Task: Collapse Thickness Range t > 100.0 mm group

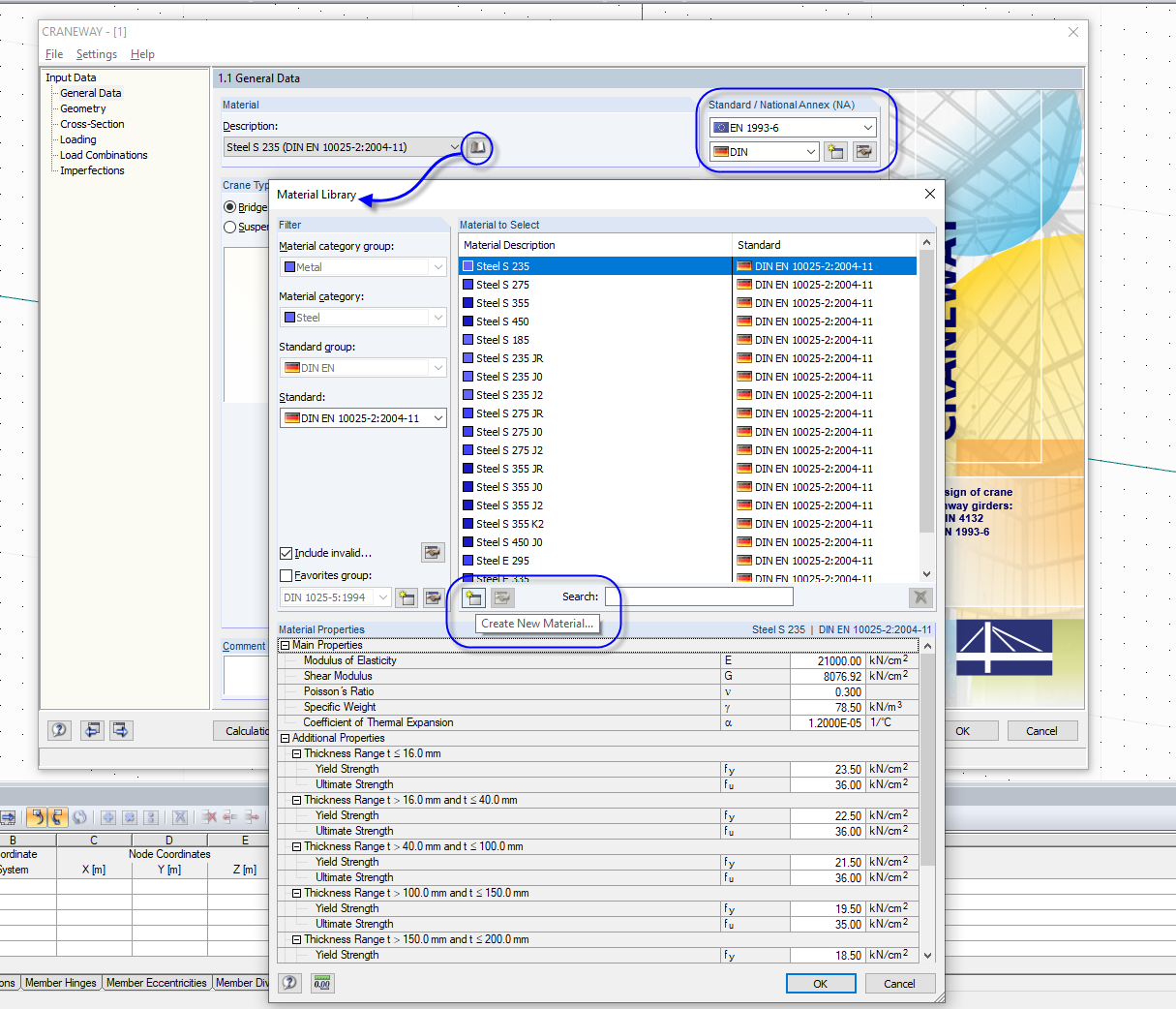Action: coord(296,893)
